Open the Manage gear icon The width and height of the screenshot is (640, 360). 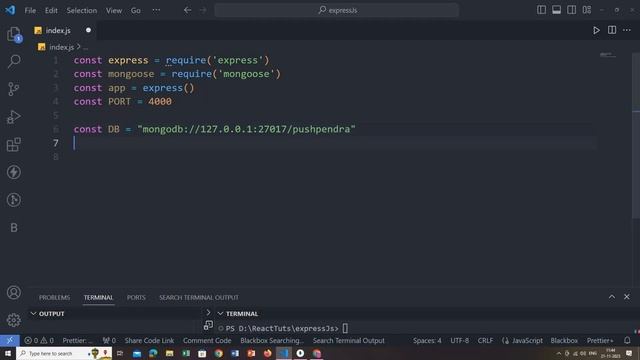13,320
